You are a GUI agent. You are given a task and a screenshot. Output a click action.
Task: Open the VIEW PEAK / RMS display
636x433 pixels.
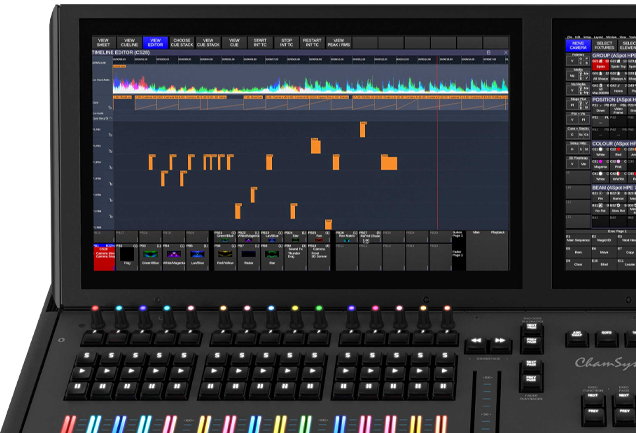(x=338, y=43)
